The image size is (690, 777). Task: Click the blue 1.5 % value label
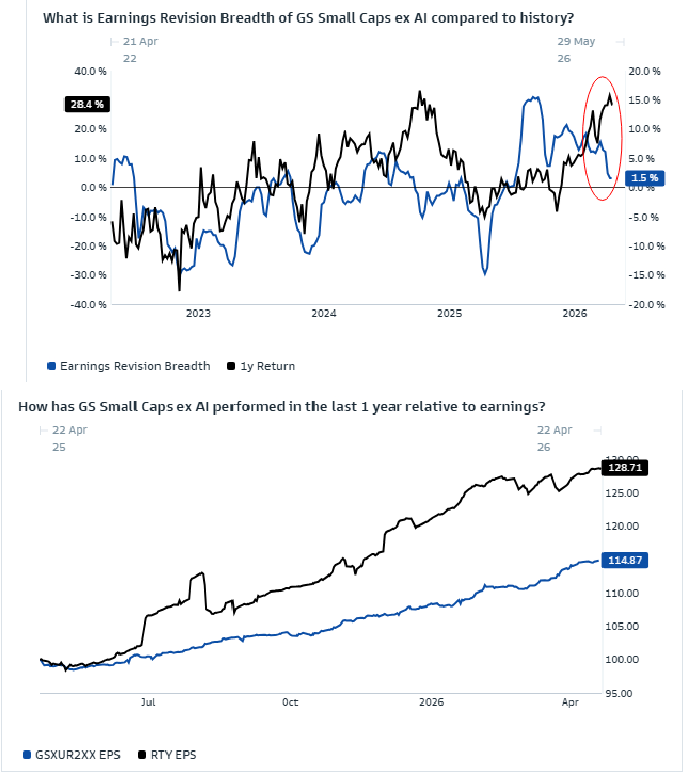(642, 178)
